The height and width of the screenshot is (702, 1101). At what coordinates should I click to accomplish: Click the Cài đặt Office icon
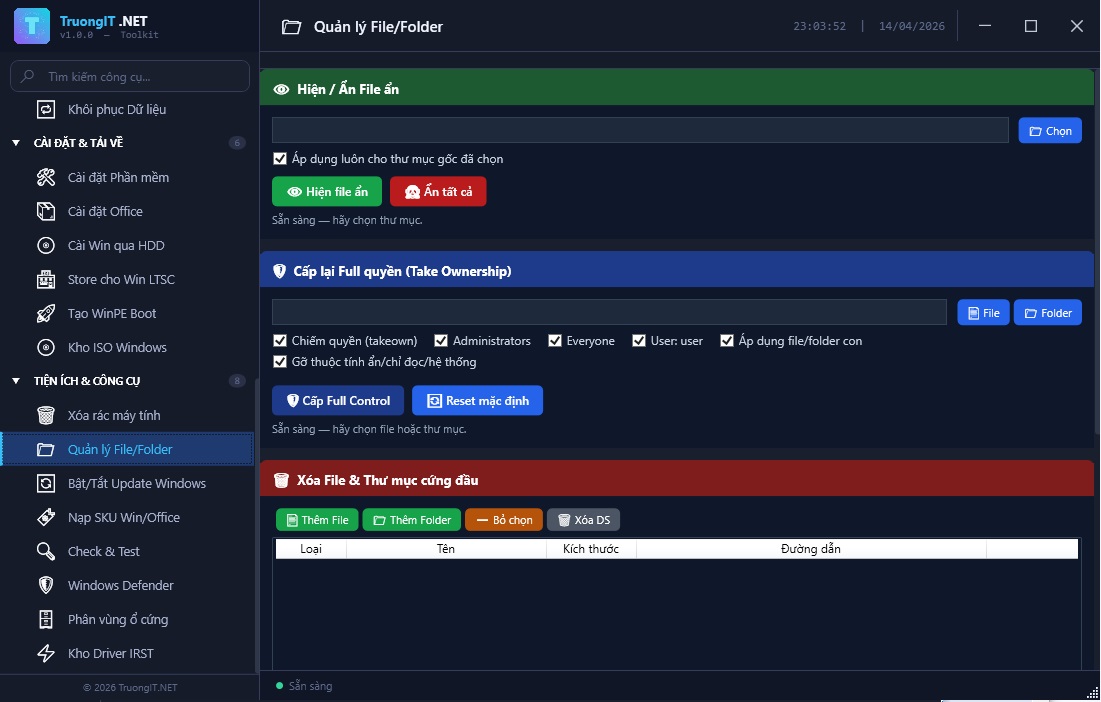click(46, 211)
